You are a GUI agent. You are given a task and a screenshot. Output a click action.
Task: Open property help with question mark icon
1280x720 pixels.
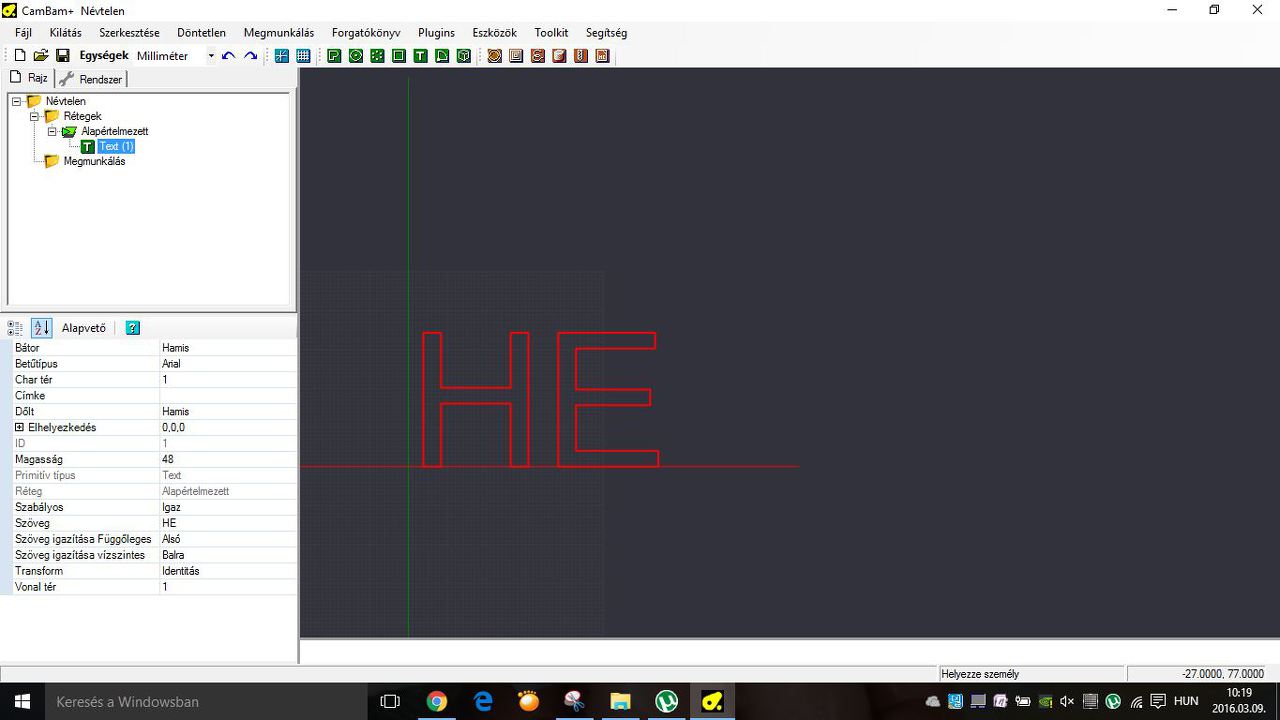click(133, 328)
